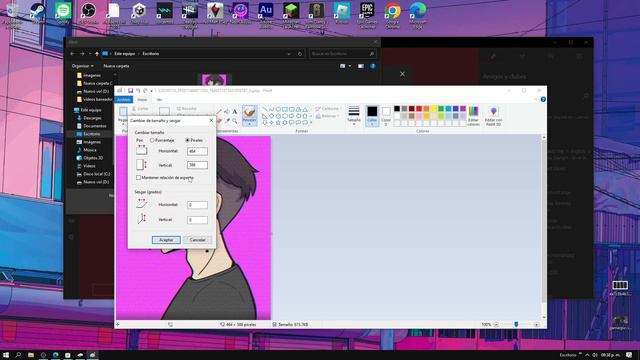Select the Píxeles radio button
The image size is (640, 360).
tap(187, 140)
